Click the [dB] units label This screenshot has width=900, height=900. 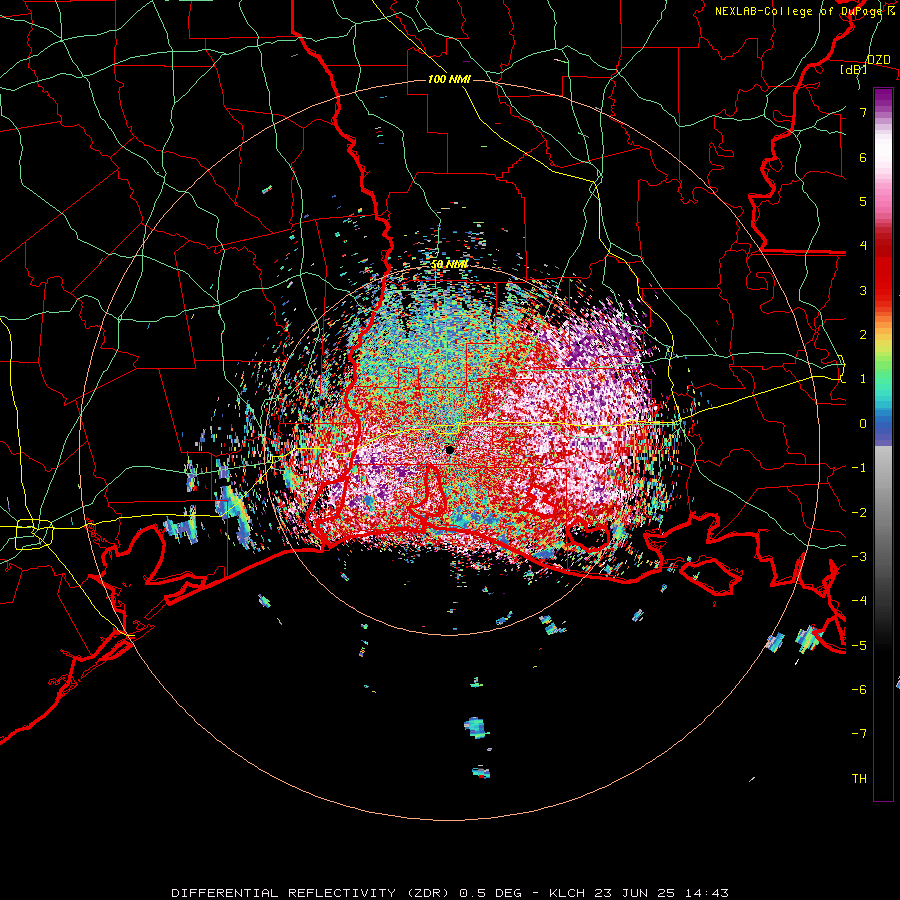tap(854, 69)
